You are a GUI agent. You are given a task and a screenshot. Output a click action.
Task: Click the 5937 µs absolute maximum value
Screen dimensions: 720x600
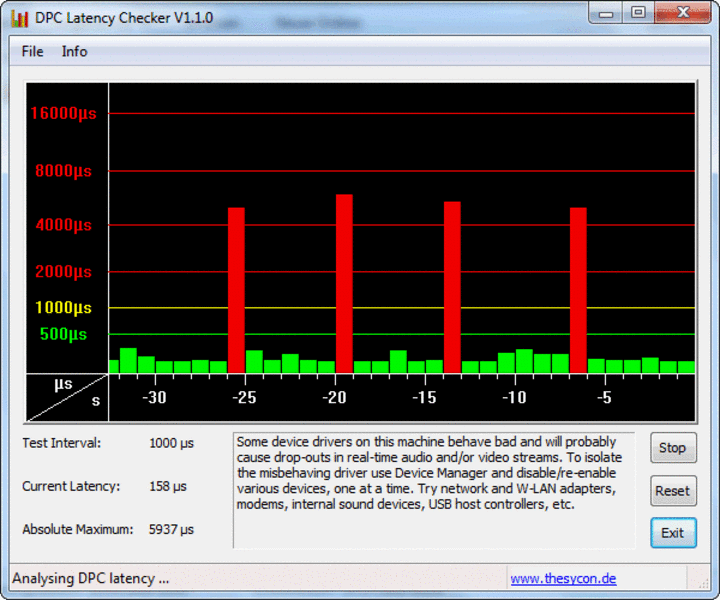[x=171, y=529]
